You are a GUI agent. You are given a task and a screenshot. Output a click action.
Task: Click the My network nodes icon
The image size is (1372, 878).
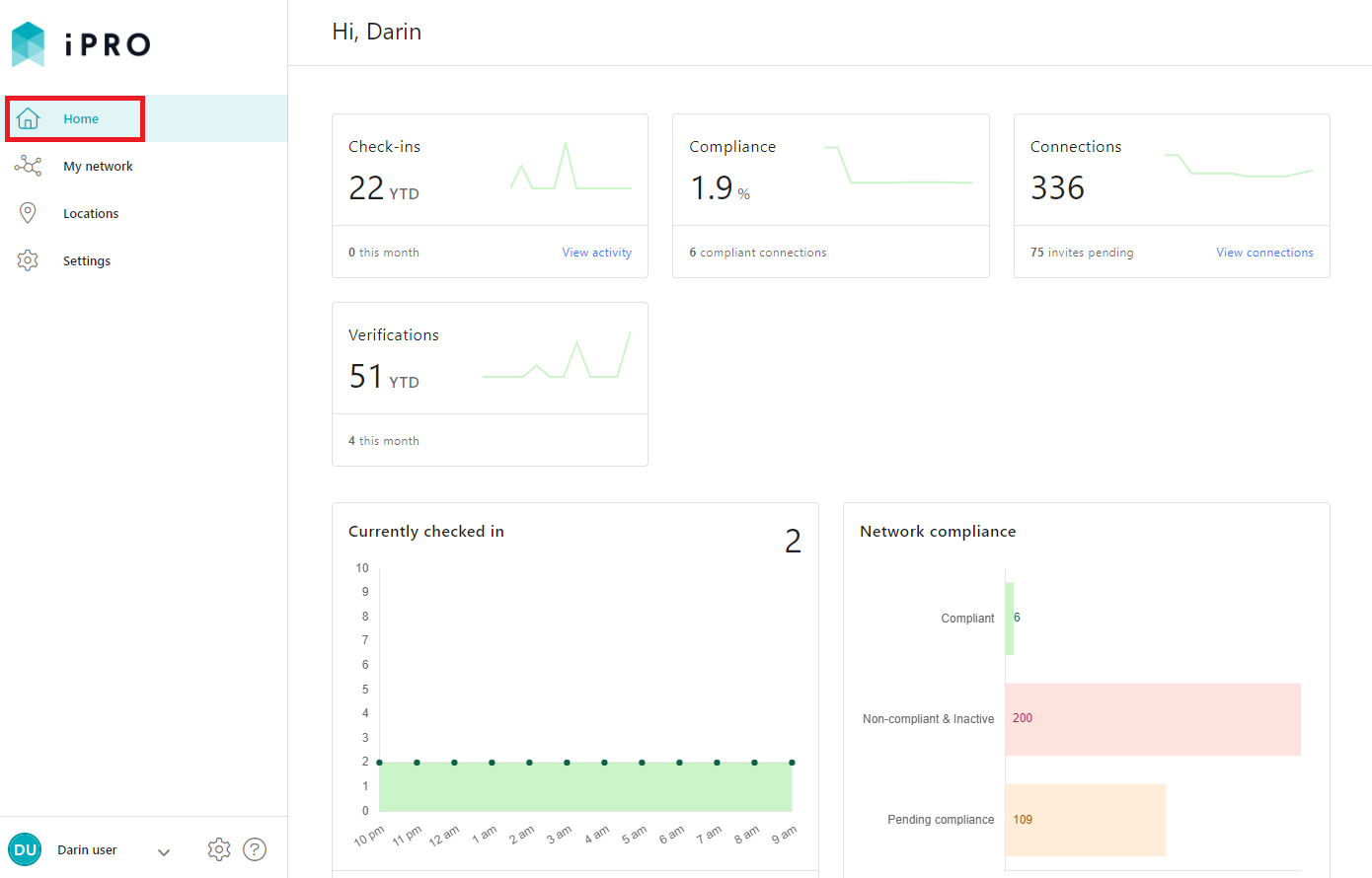(x=28, y=166)
